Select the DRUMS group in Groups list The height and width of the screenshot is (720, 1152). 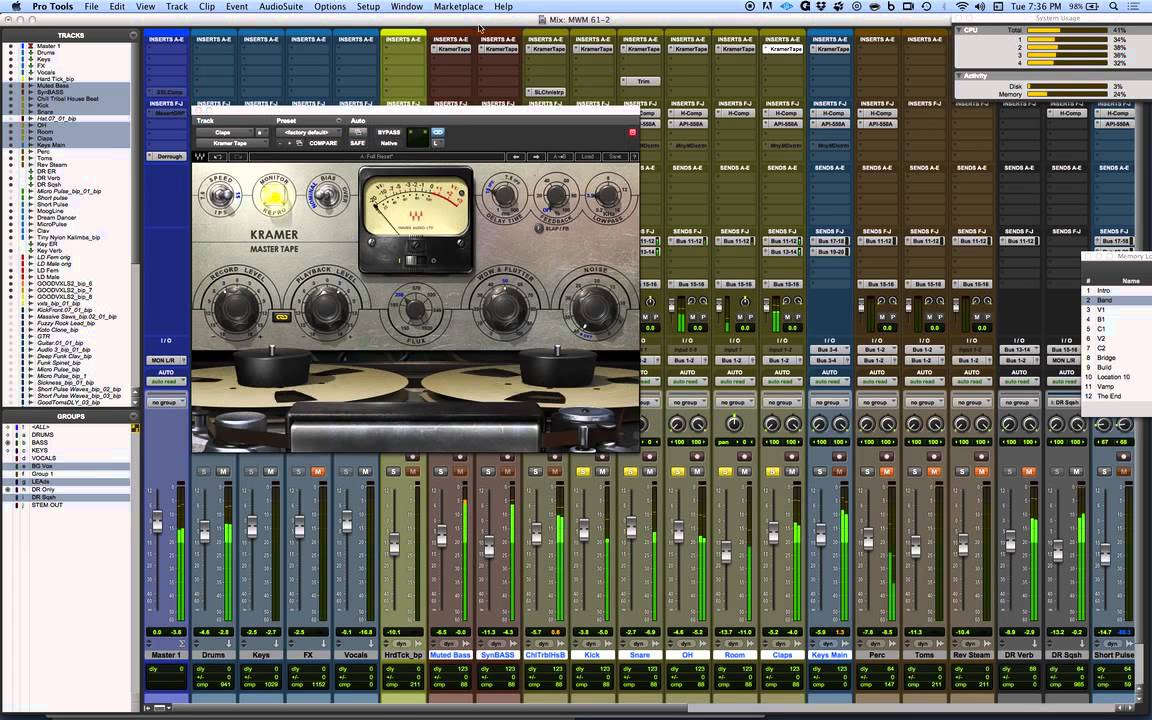pos(43,435)
